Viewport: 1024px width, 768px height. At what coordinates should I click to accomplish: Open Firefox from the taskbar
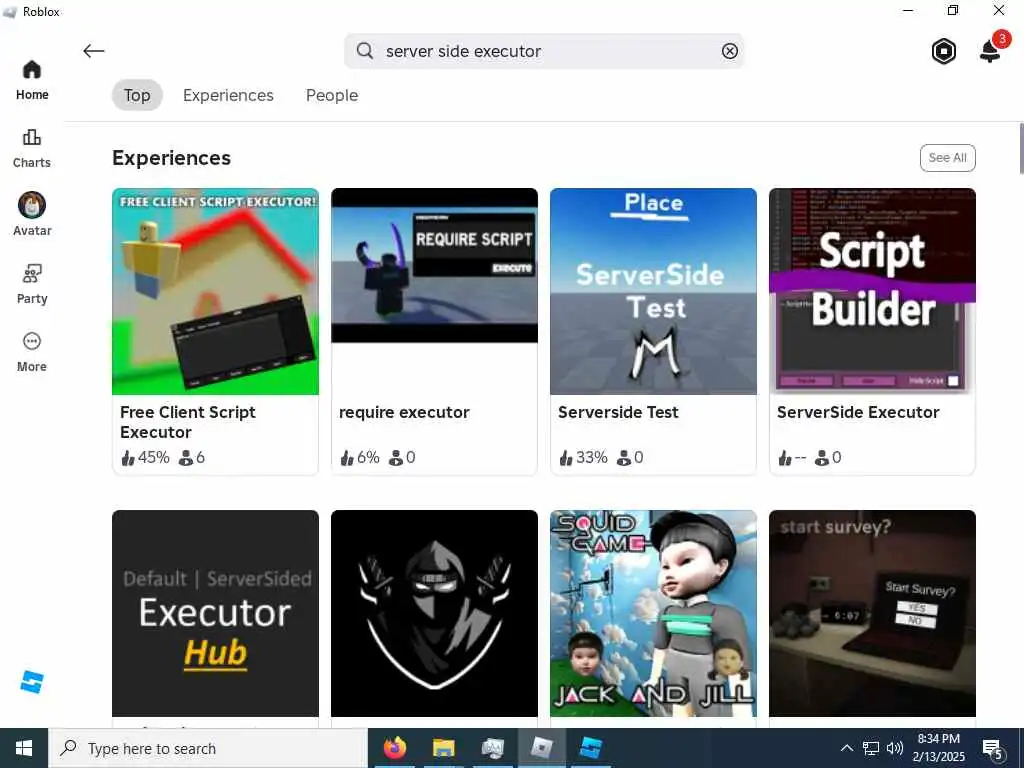[394, 748]
